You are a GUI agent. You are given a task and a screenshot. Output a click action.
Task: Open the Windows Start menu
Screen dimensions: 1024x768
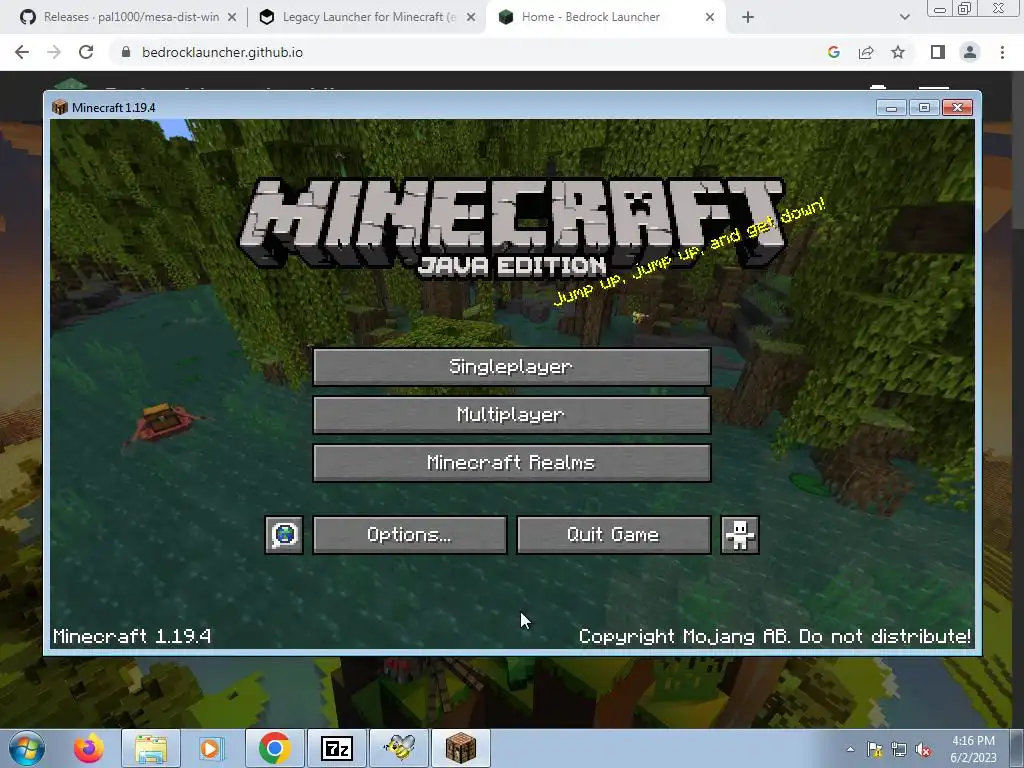tap(27, 748)
